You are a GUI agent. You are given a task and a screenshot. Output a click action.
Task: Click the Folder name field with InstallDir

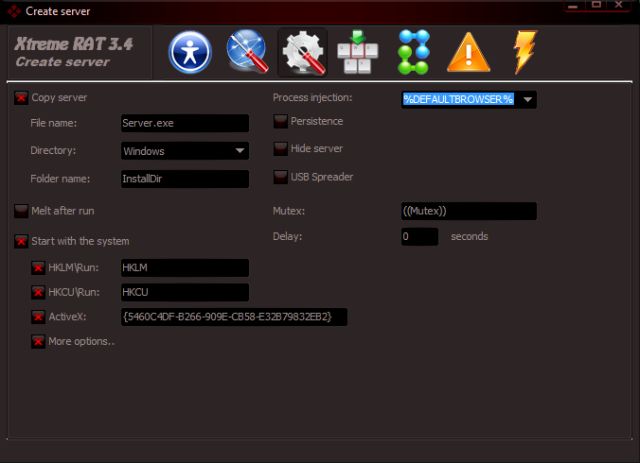point(185,179)
